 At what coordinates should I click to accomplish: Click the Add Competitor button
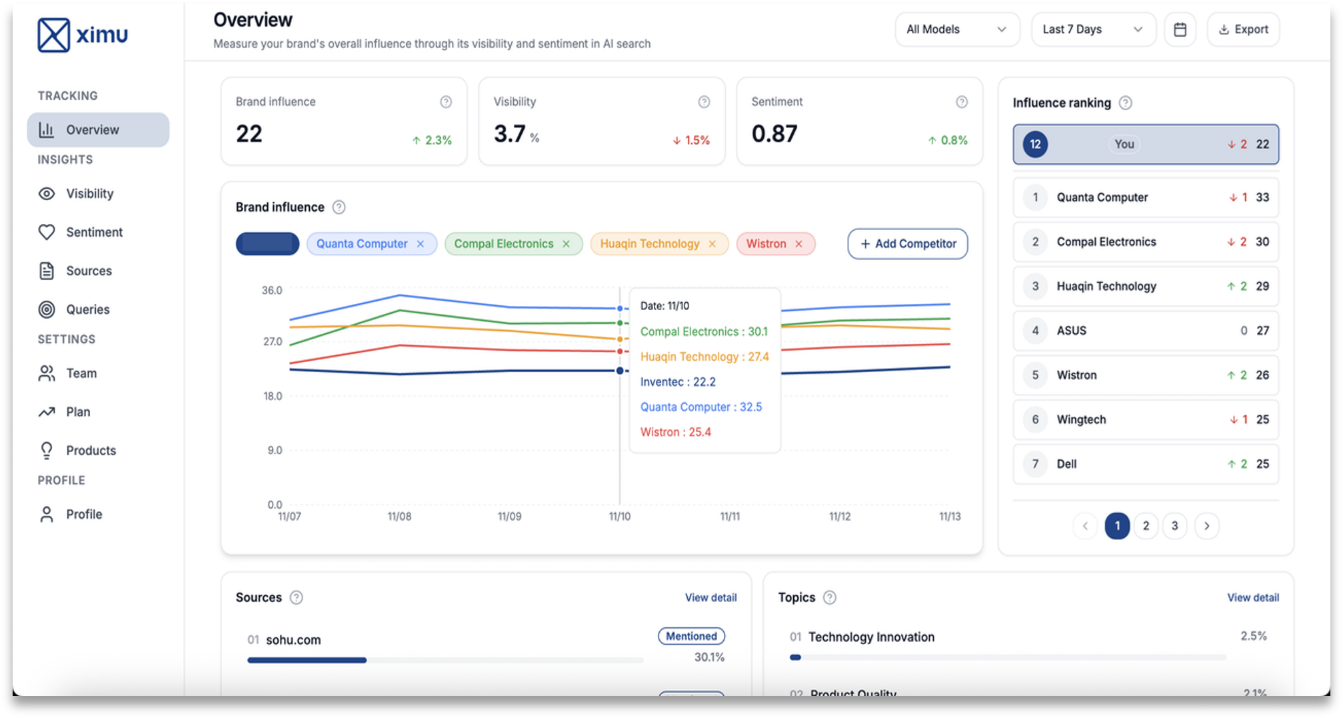(907, 244)
